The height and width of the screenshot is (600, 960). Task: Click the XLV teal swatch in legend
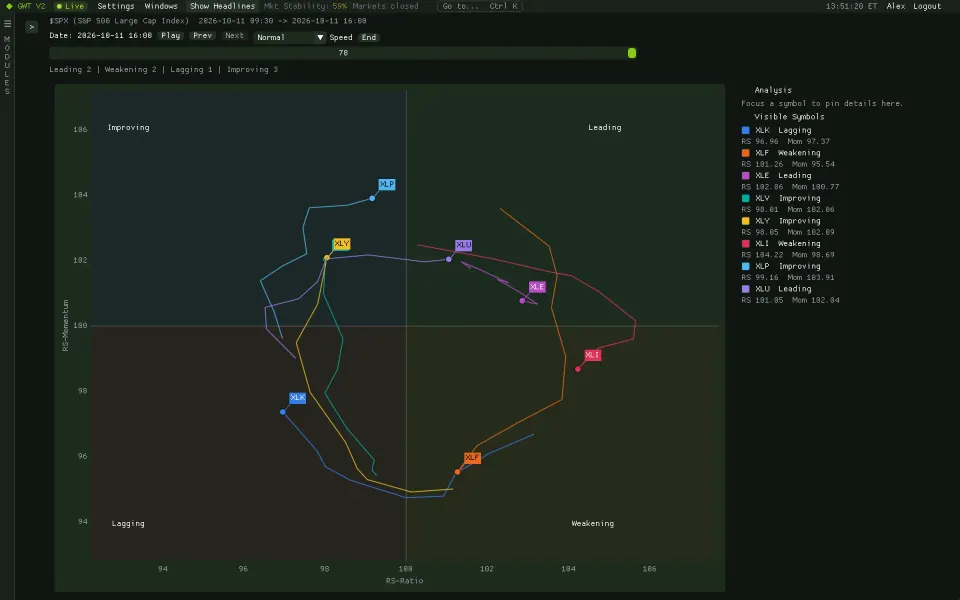point(746,198)
